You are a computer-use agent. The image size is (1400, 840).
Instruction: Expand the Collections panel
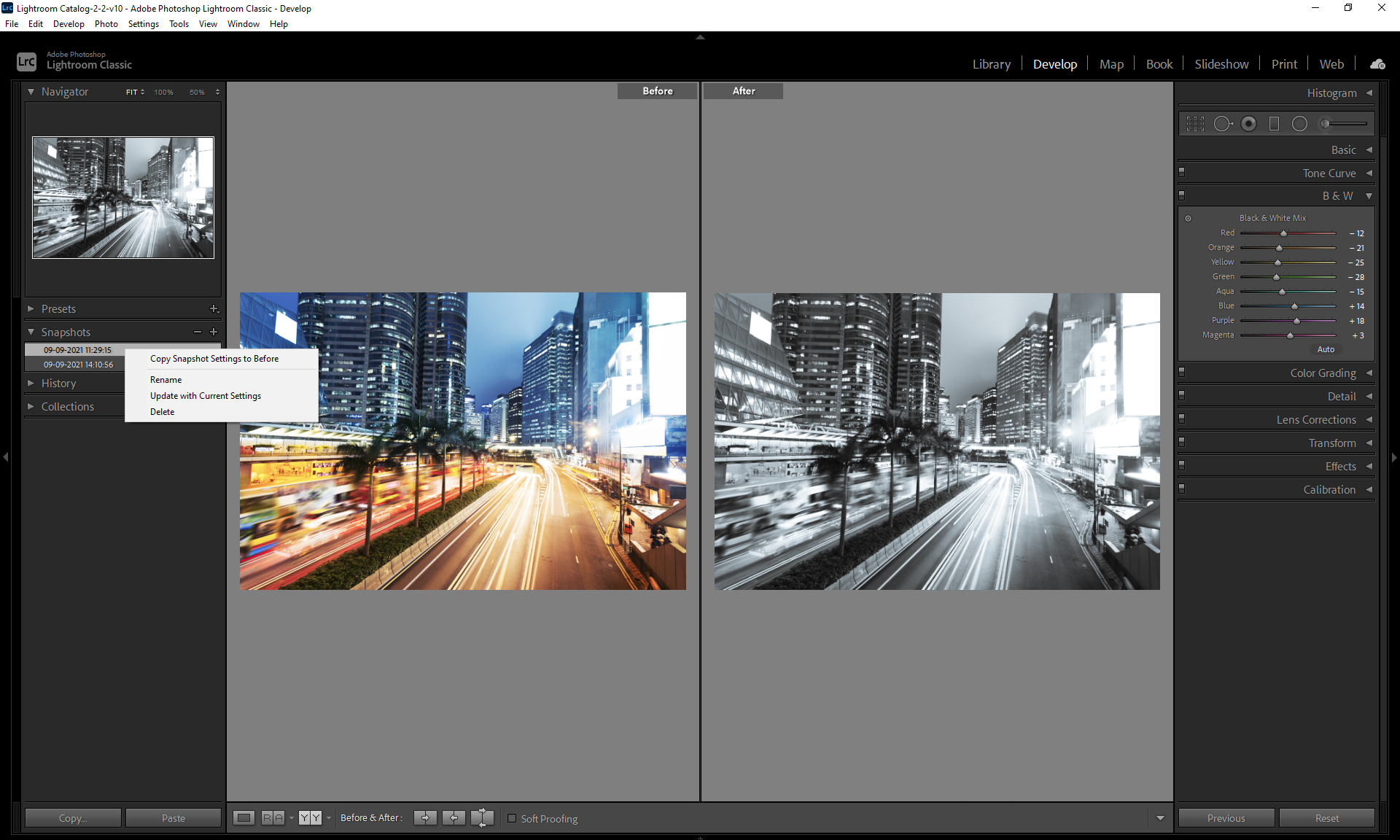coord(32,406)
